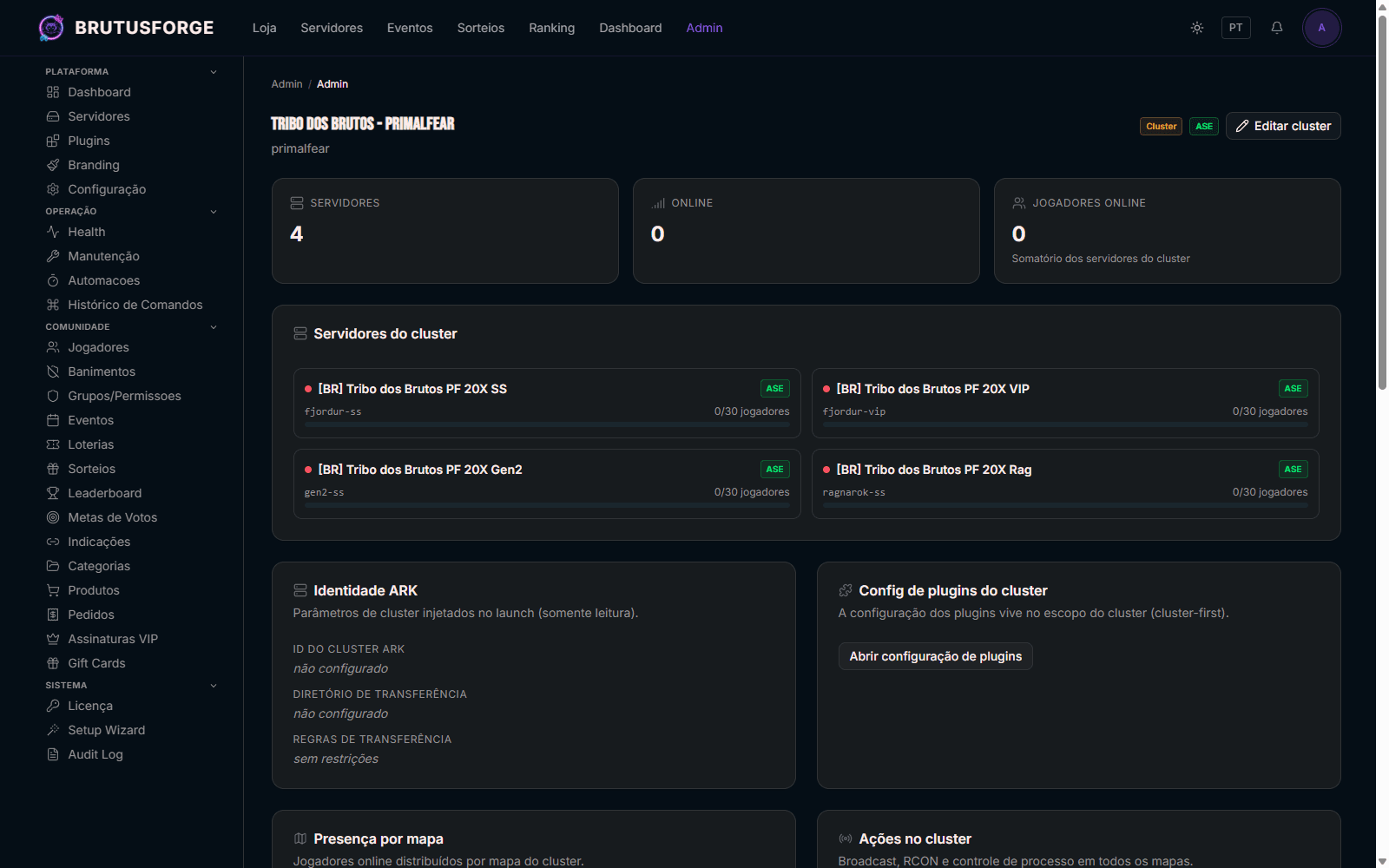Click the Indicações link icon
Screen dimensions: 1389x868
click(53, 542)
